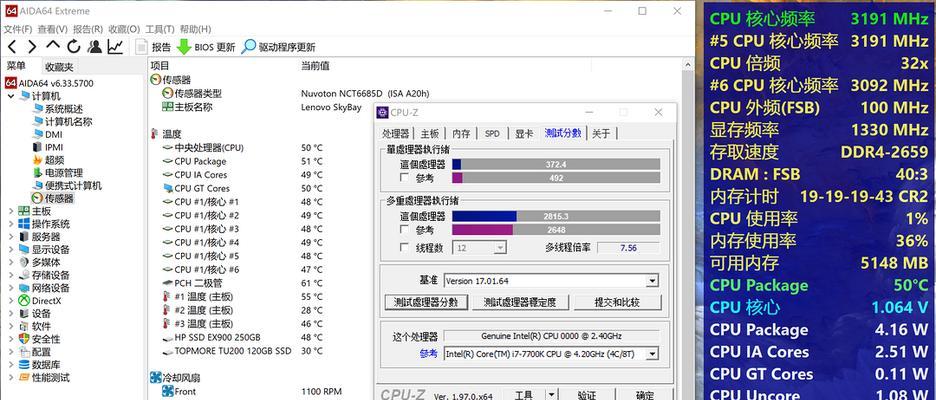Tick multi-thread 參考 checkbox in CPU-Z
Image resolution: width=936 pixels, height=400 pixels.
405,230
